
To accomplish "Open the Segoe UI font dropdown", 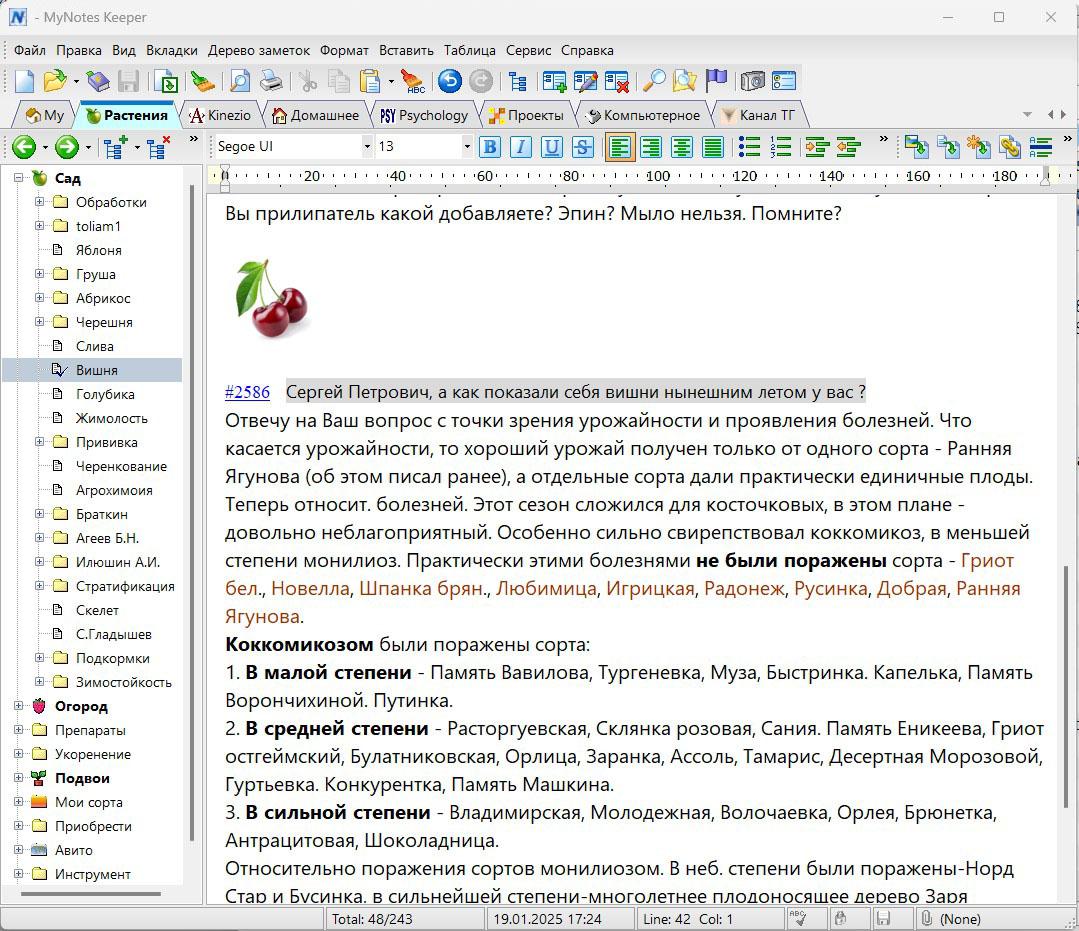I will tap(367, 147).
